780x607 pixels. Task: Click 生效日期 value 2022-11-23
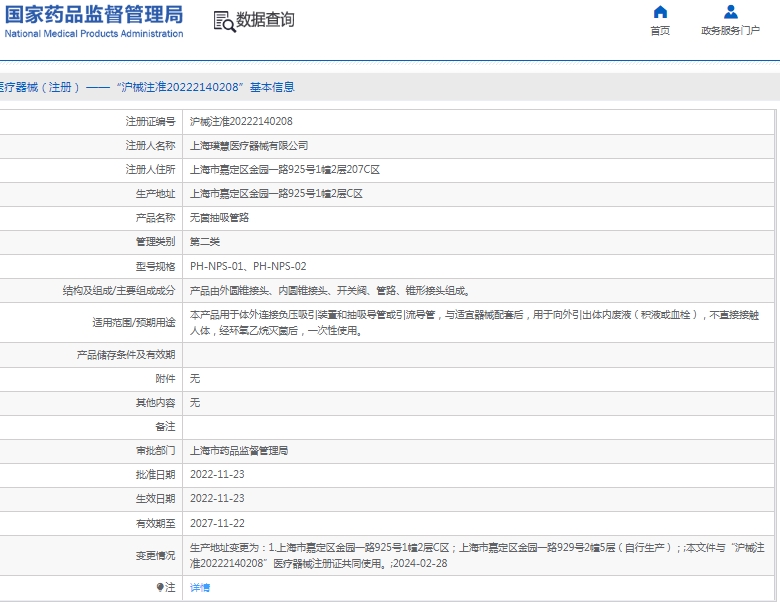[x=217, y=499]
